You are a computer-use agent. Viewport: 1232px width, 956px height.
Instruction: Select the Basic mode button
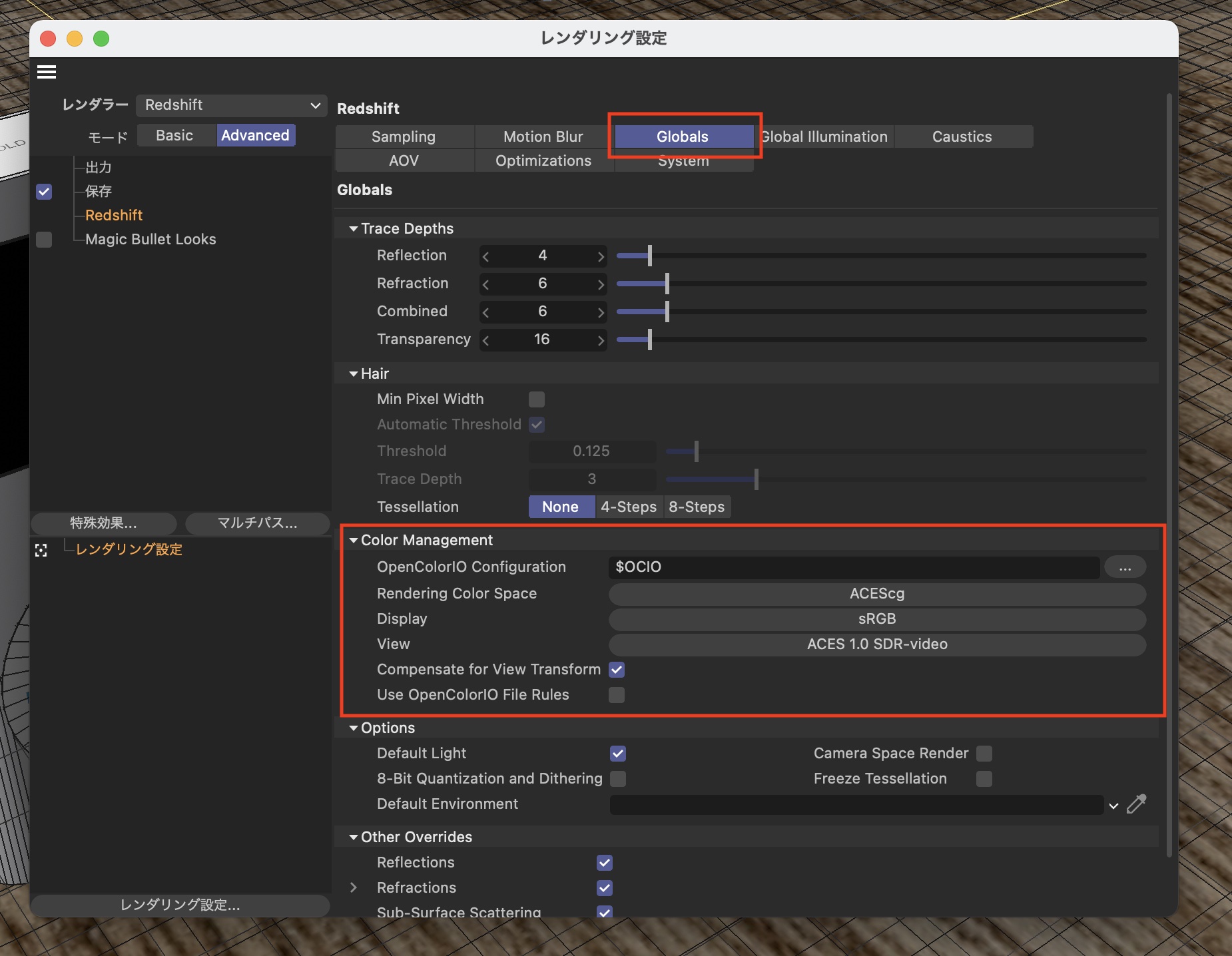[174, 135]
